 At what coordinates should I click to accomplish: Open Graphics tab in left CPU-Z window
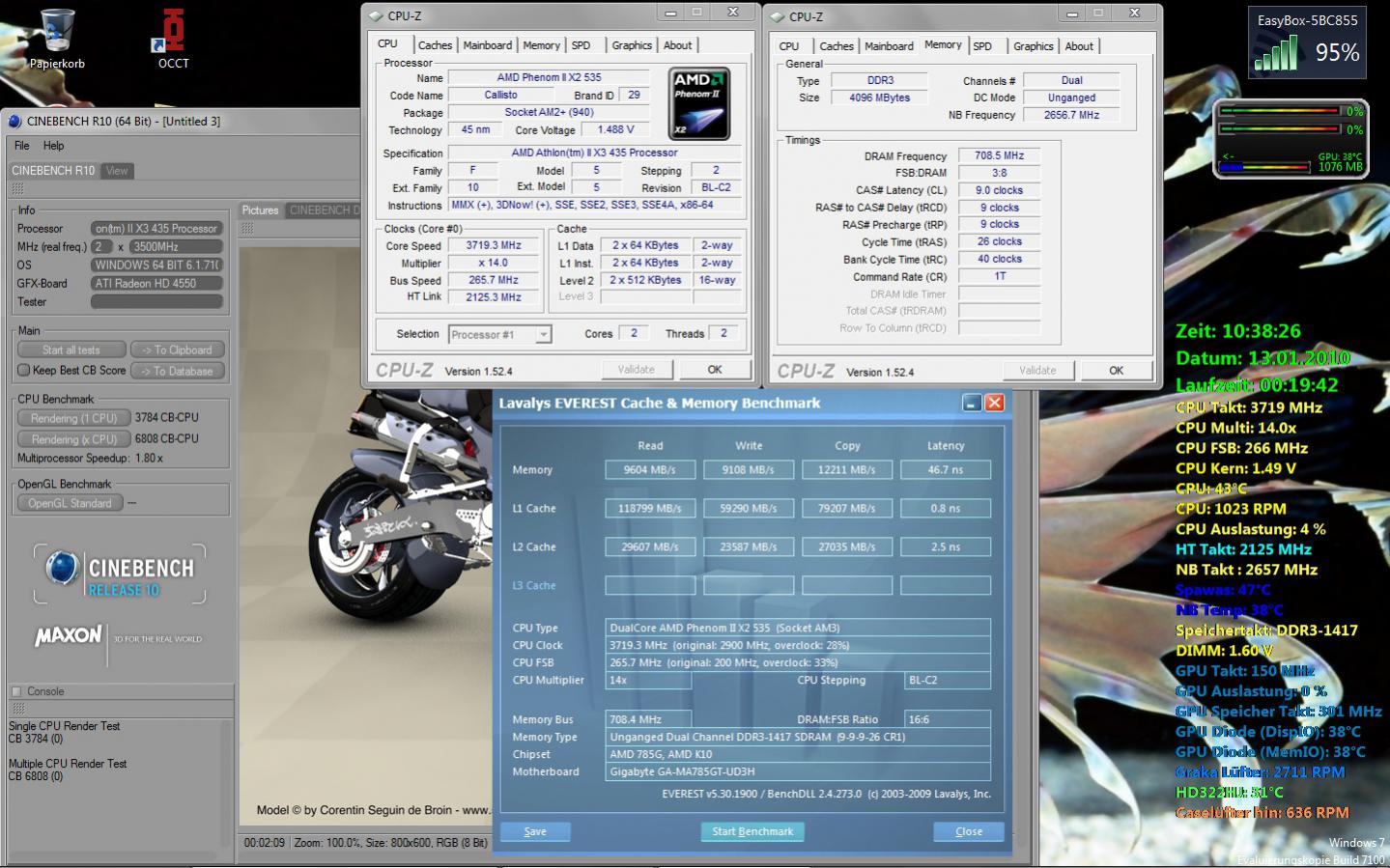[x=632, y=45]
